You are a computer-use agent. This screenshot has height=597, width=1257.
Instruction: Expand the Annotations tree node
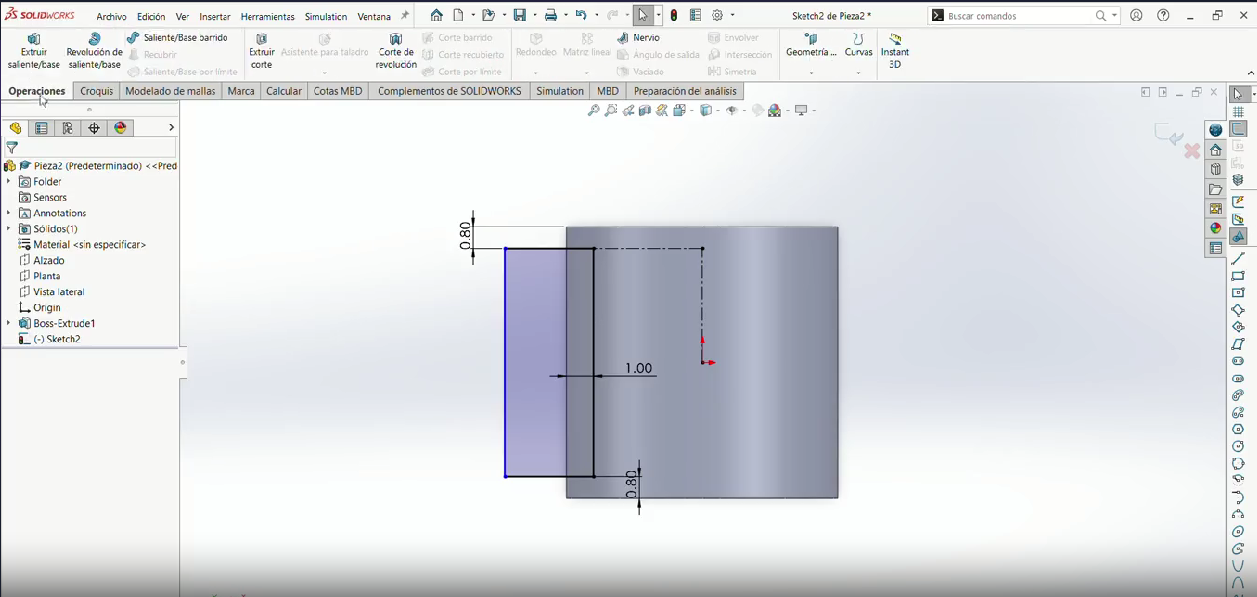pyautogui.click(x=9, y=213)
